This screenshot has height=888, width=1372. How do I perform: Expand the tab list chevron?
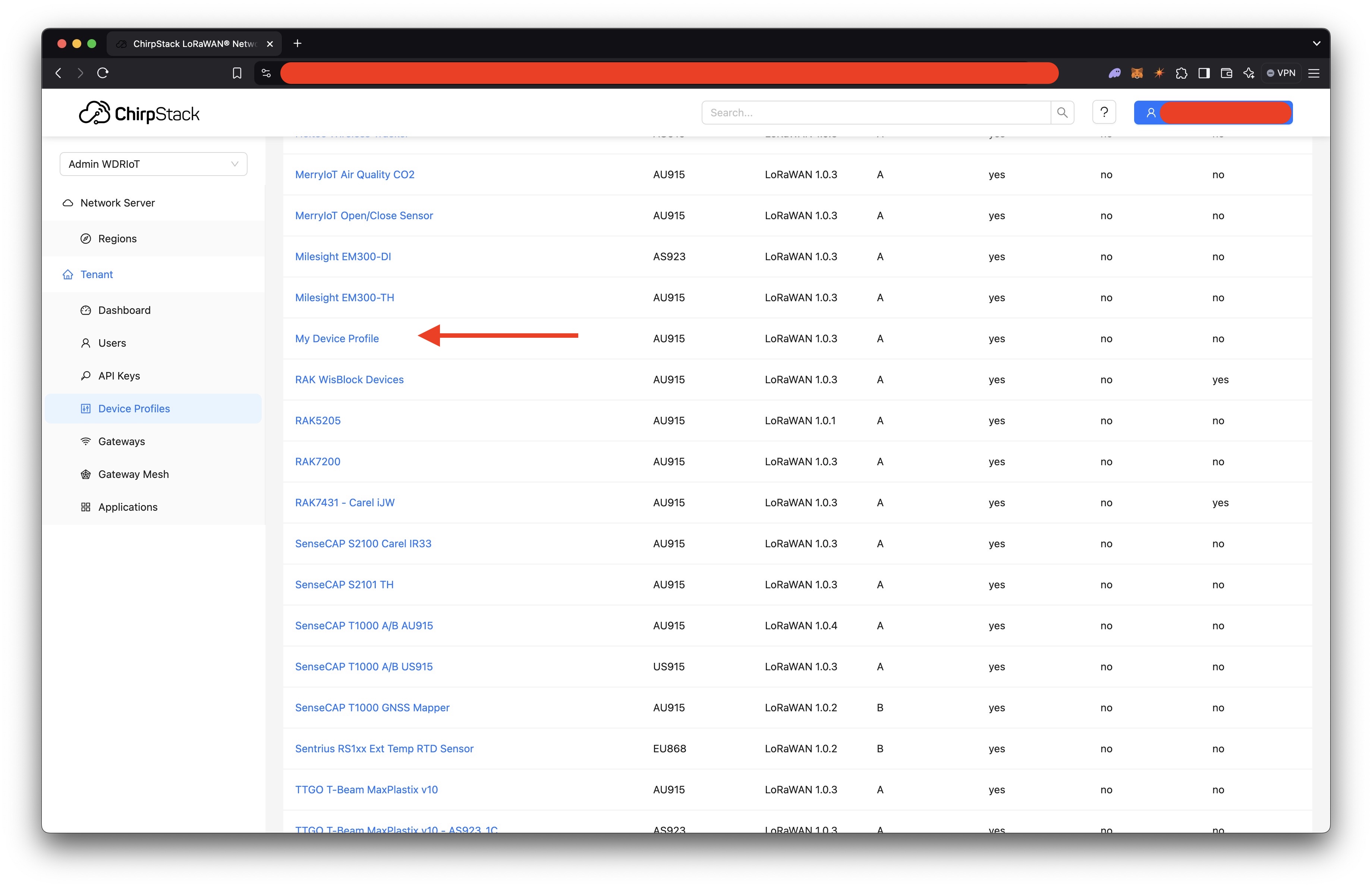[1317, 43]
